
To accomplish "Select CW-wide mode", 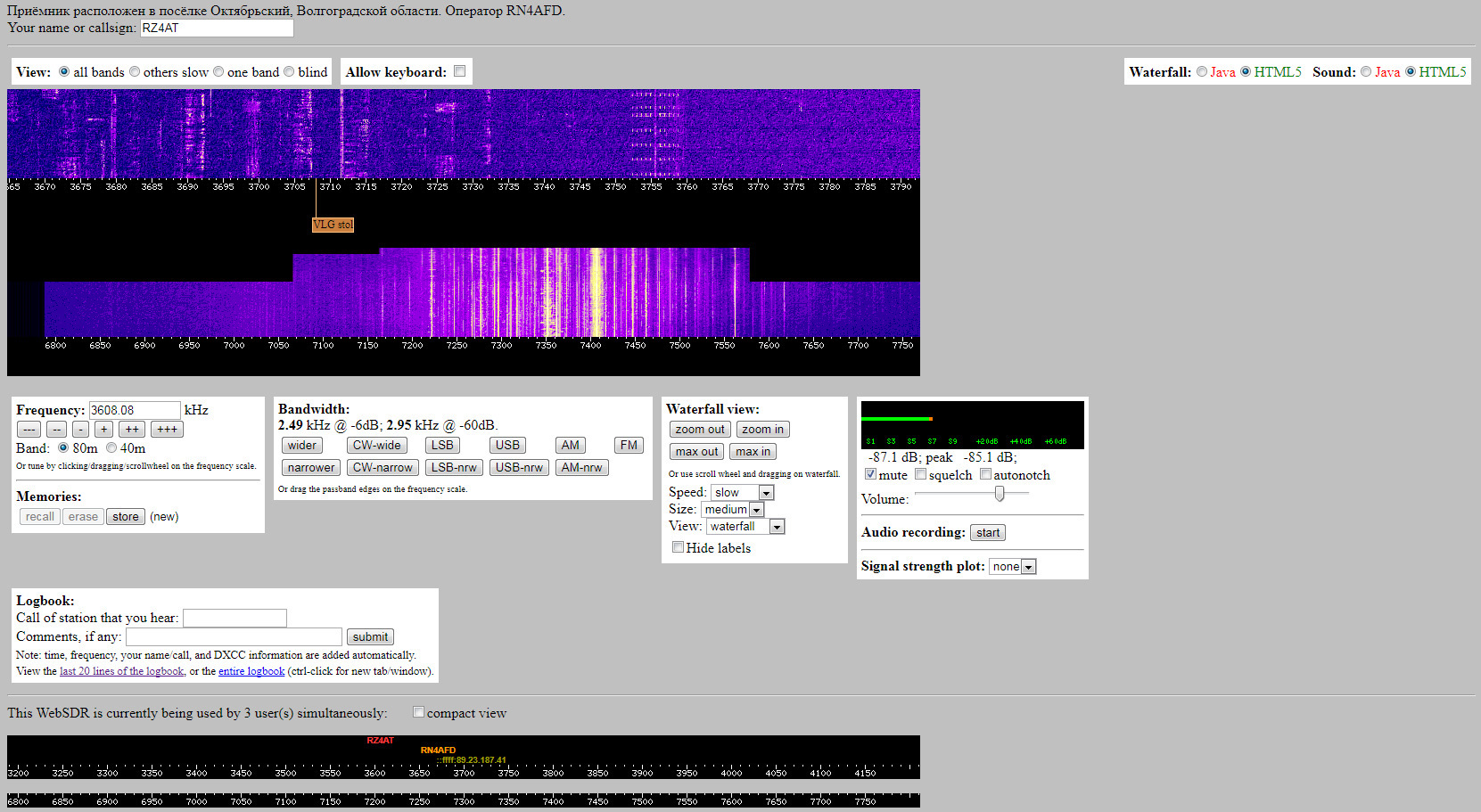I will pyautogui.click(x=377, y=446).
